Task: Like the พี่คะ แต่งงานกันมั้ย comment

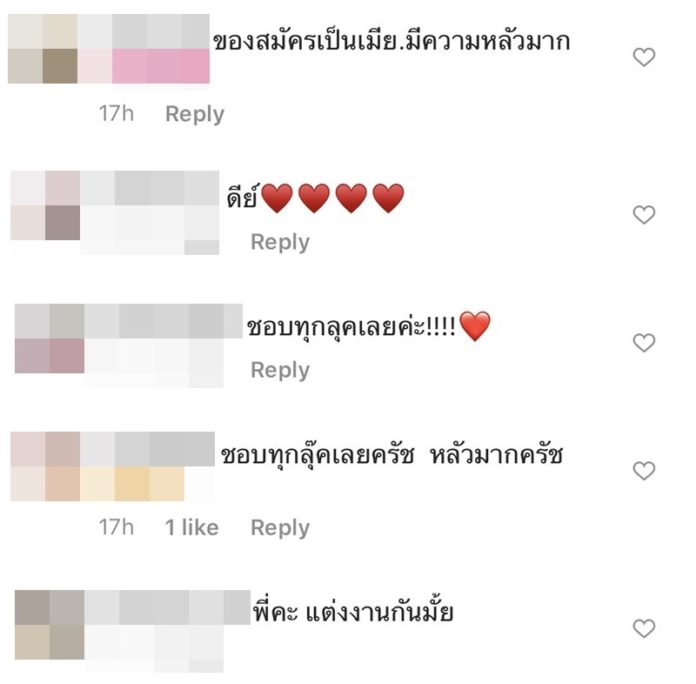Action: (644, 628)
